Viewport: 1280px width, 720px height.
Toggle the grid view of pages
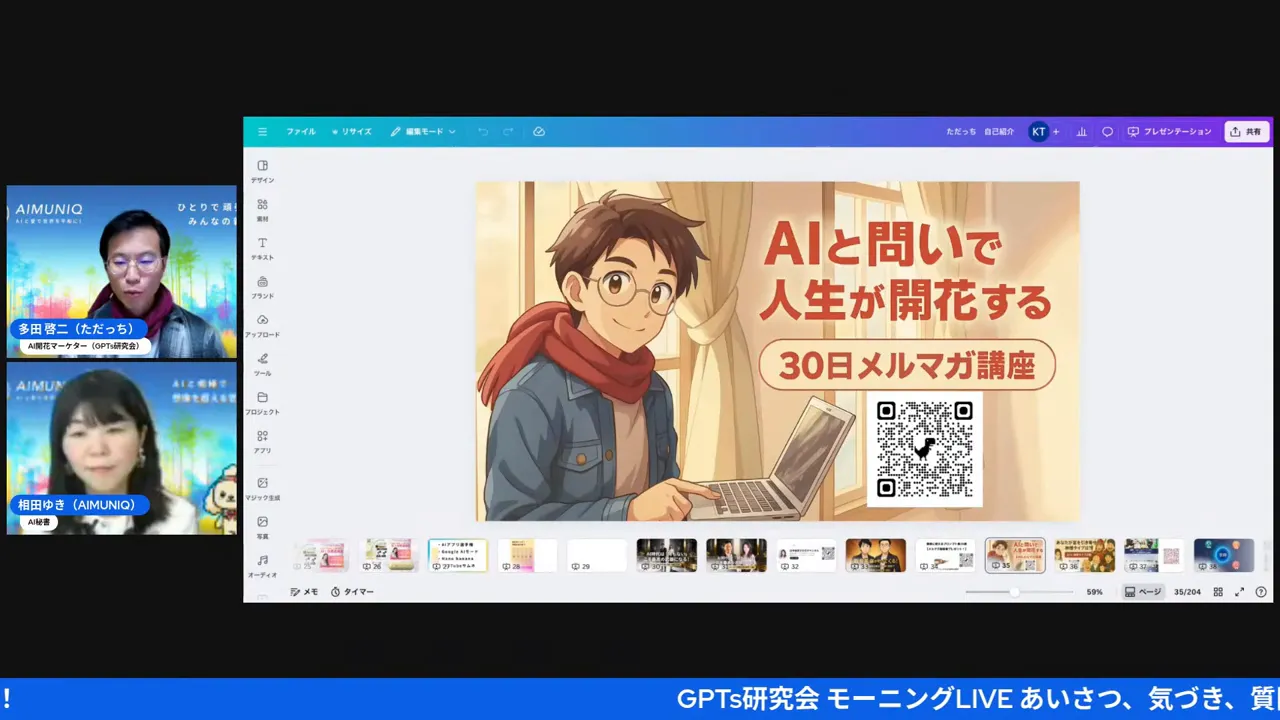click(x=1218, y=591)
